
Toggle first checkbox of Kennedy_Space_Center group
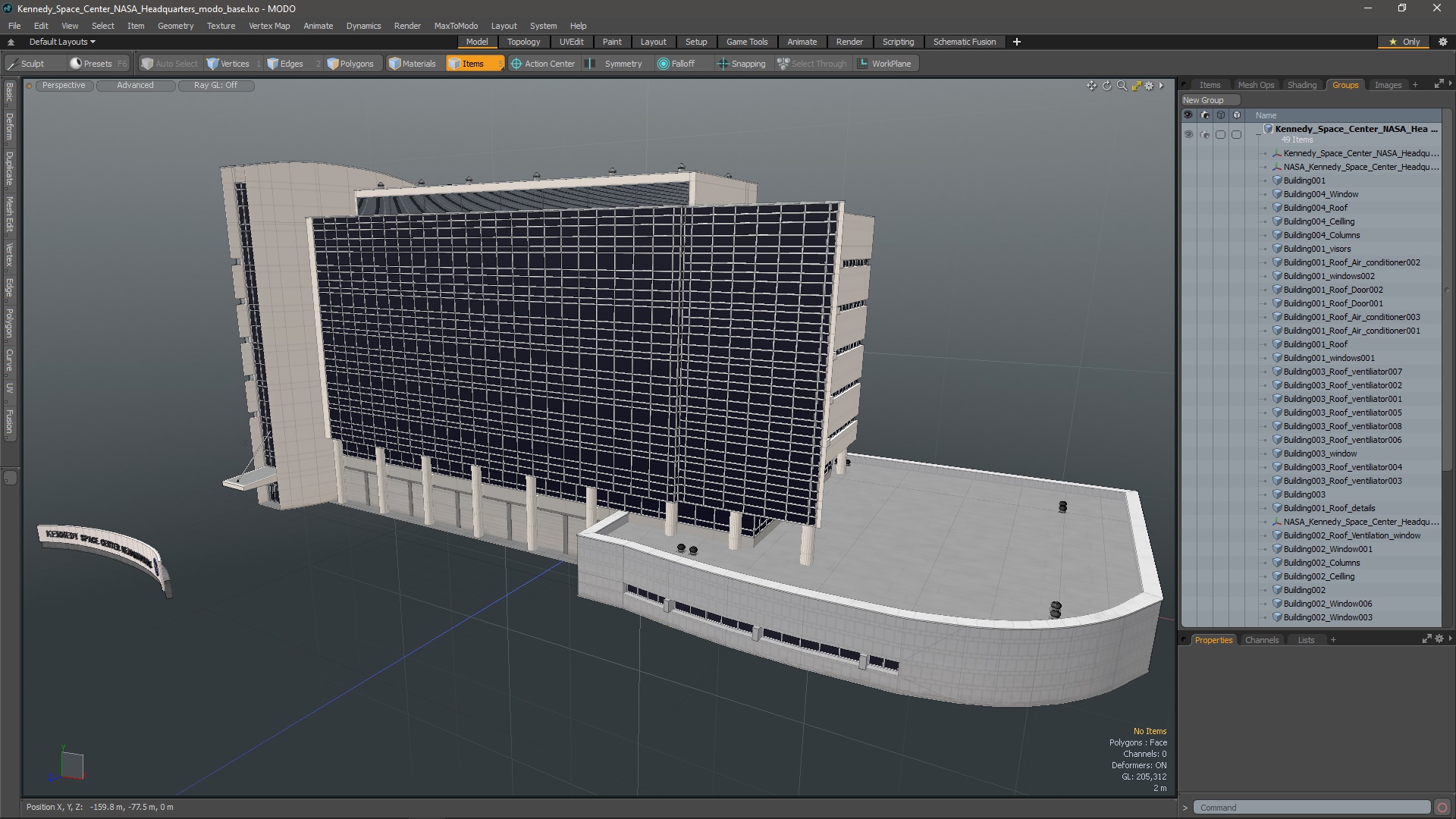coord(1220,134)
